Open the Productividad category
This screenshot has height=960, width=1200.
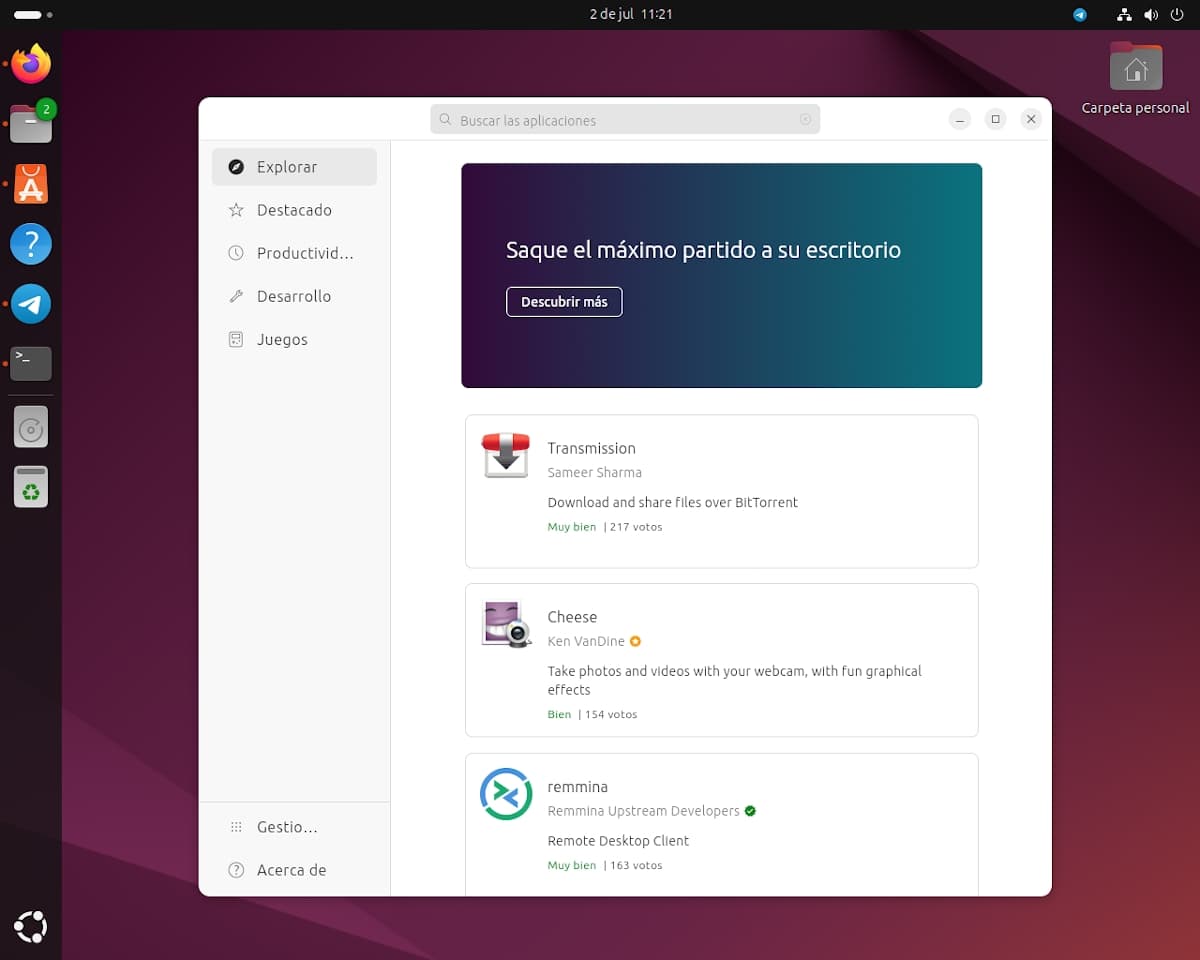pos(294,253)
